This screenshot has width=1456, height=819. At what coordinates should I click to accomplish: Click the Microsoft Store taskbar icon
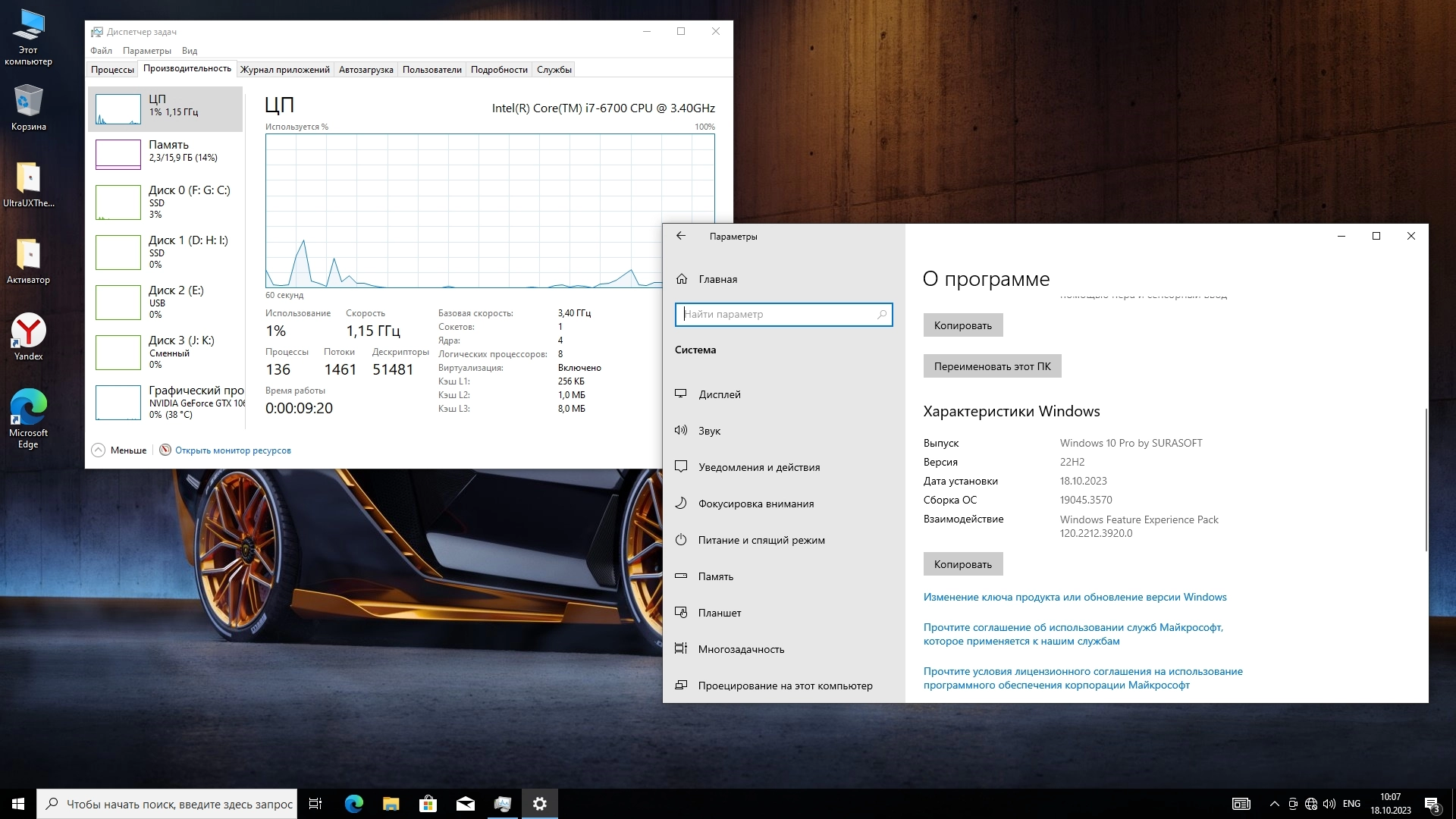428,804
